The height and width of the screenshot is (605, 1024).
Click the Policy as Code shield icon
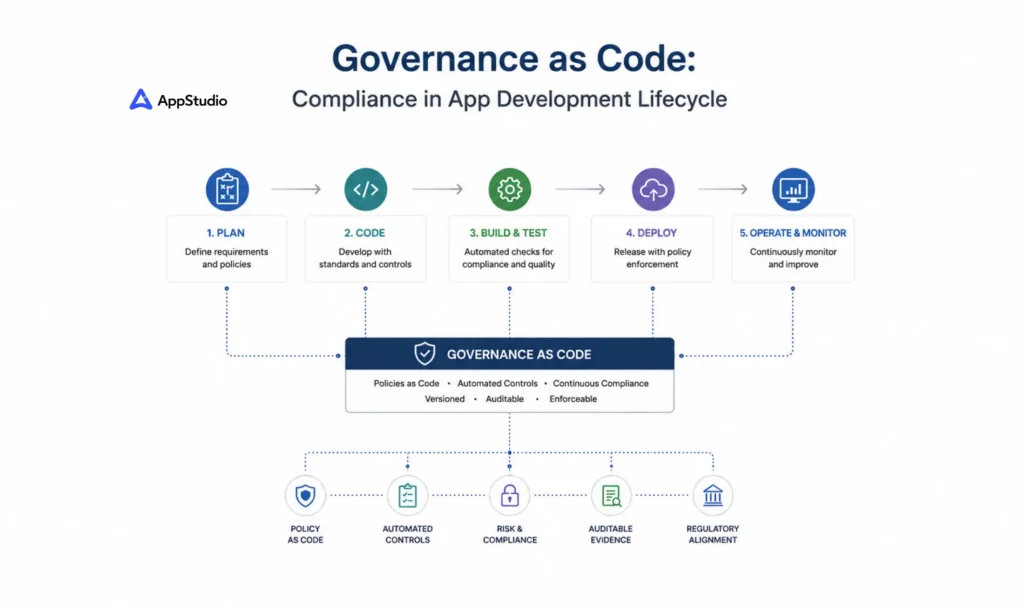[x=305, y=495]
